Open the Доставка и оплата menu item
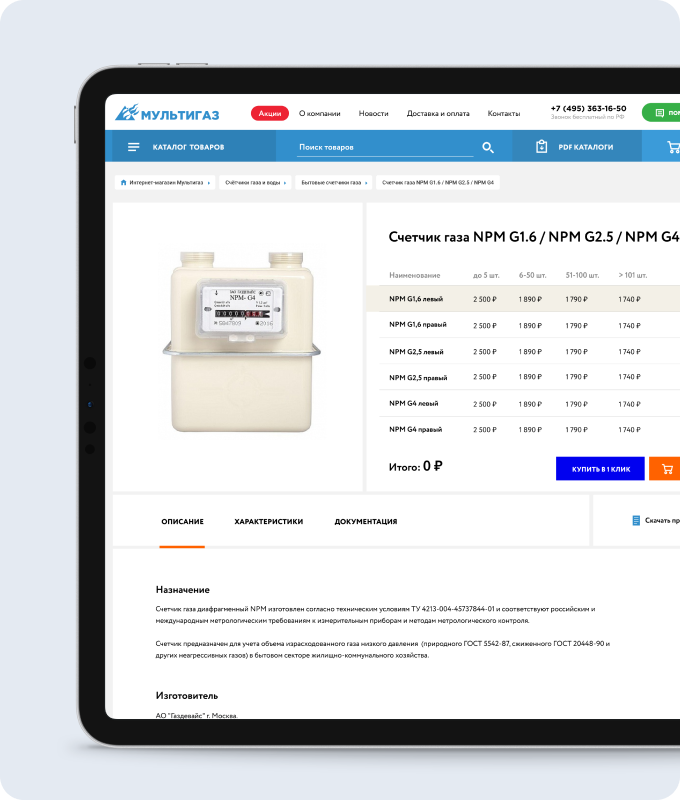Screen dimensions: 680x800 (438, 113)
